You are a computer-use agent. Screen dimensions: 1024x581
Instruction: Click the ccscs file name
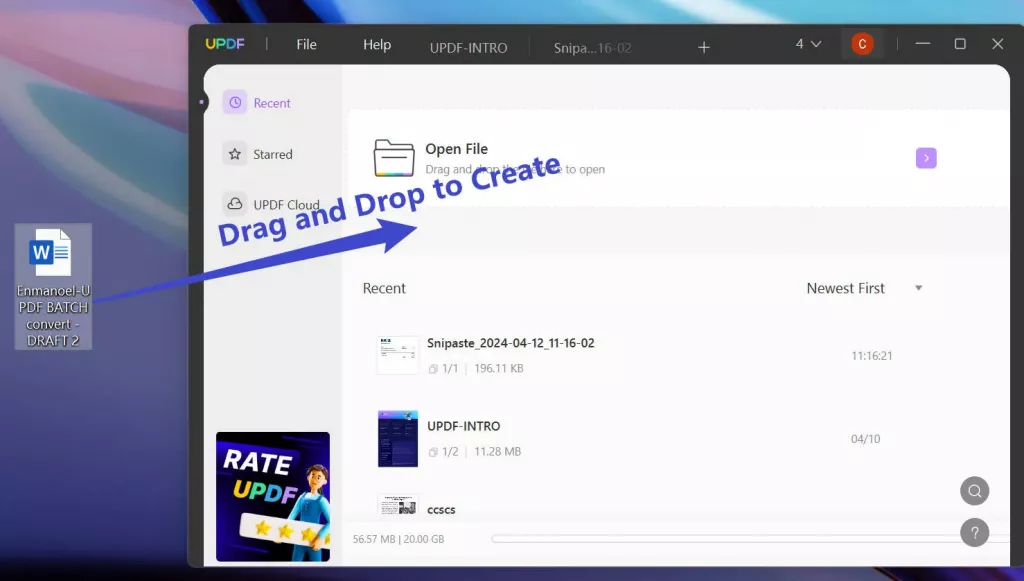coord(441,510)
